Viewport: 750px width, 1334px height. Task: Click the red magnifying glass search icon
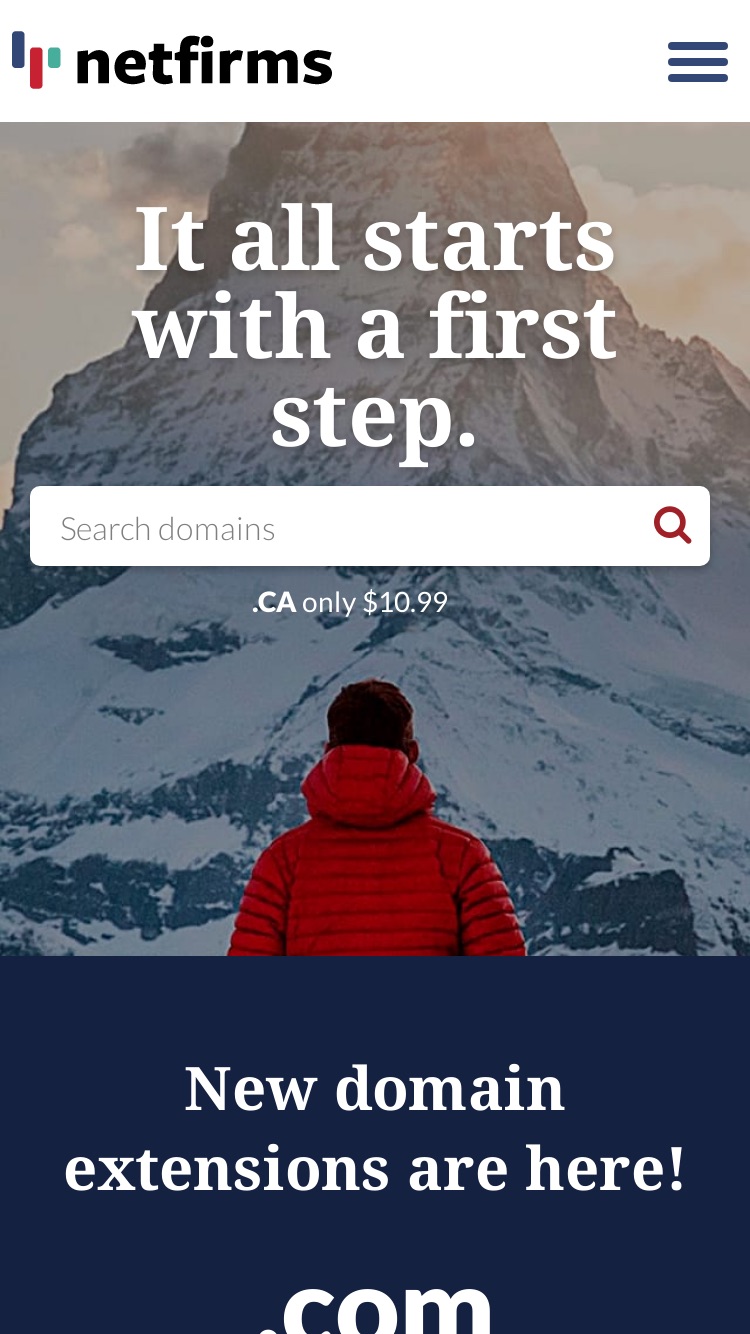[672, 525]
